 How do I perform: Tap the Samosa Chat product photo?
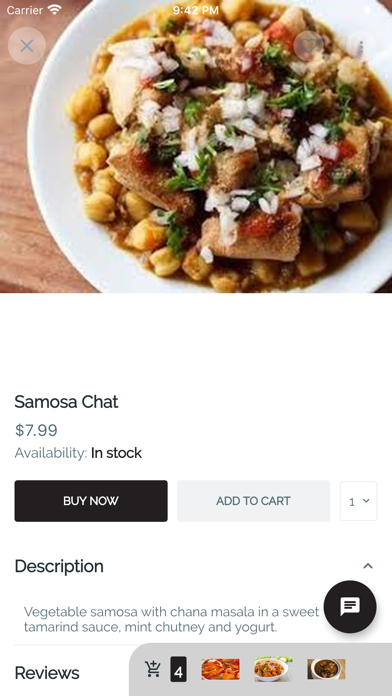pyautogui.click(x=196, y=146)
